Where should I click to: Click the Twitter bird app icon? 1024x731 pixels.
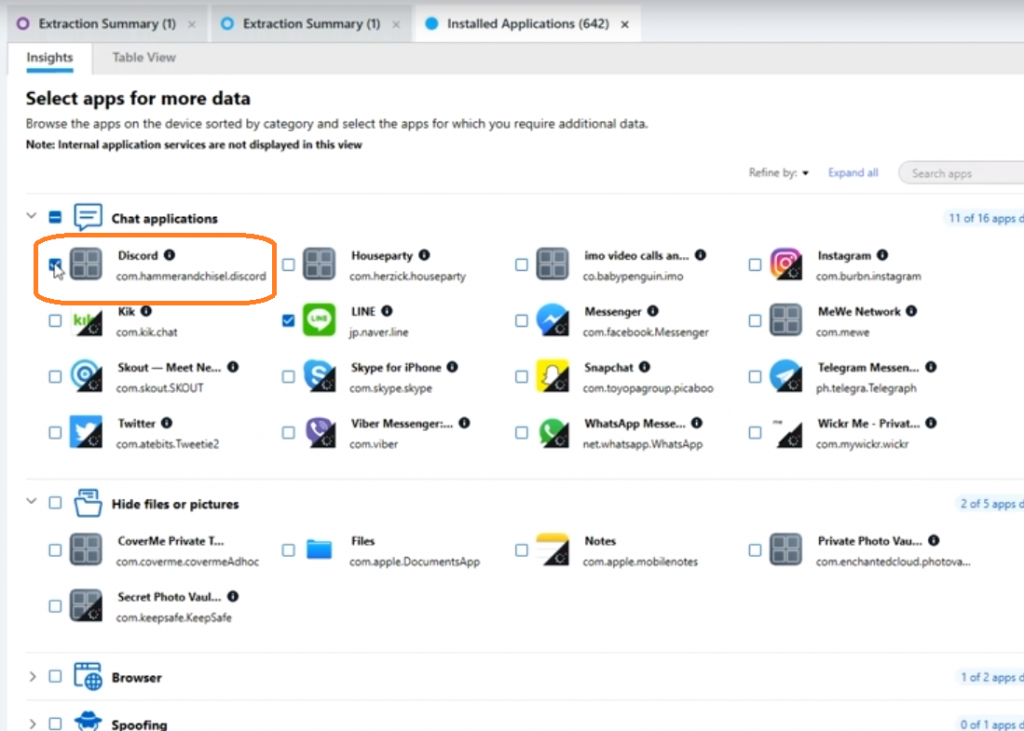[86, 432]
